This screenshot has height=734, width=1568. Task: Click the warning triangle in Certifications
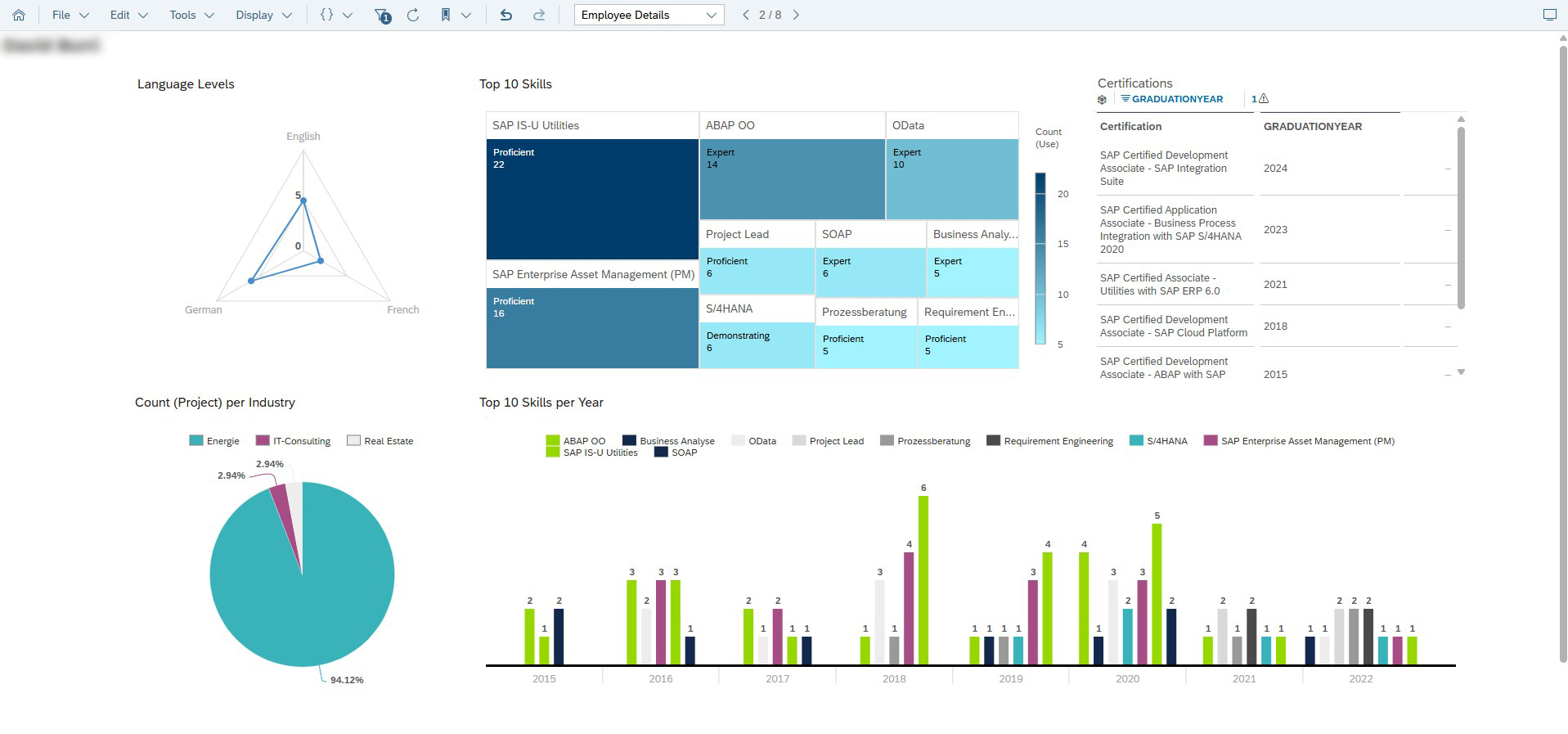tap(1264, 98)
